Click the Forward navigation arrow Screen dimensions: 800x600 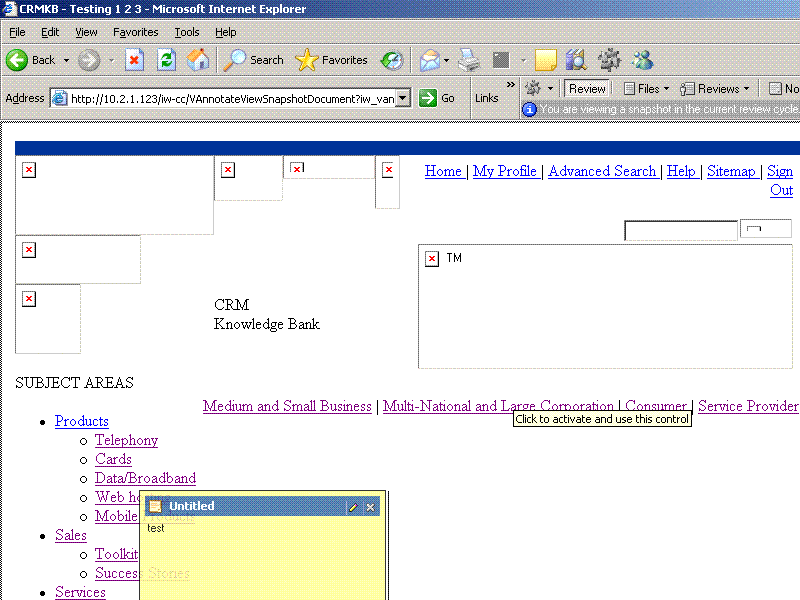[x=89, y=60]
